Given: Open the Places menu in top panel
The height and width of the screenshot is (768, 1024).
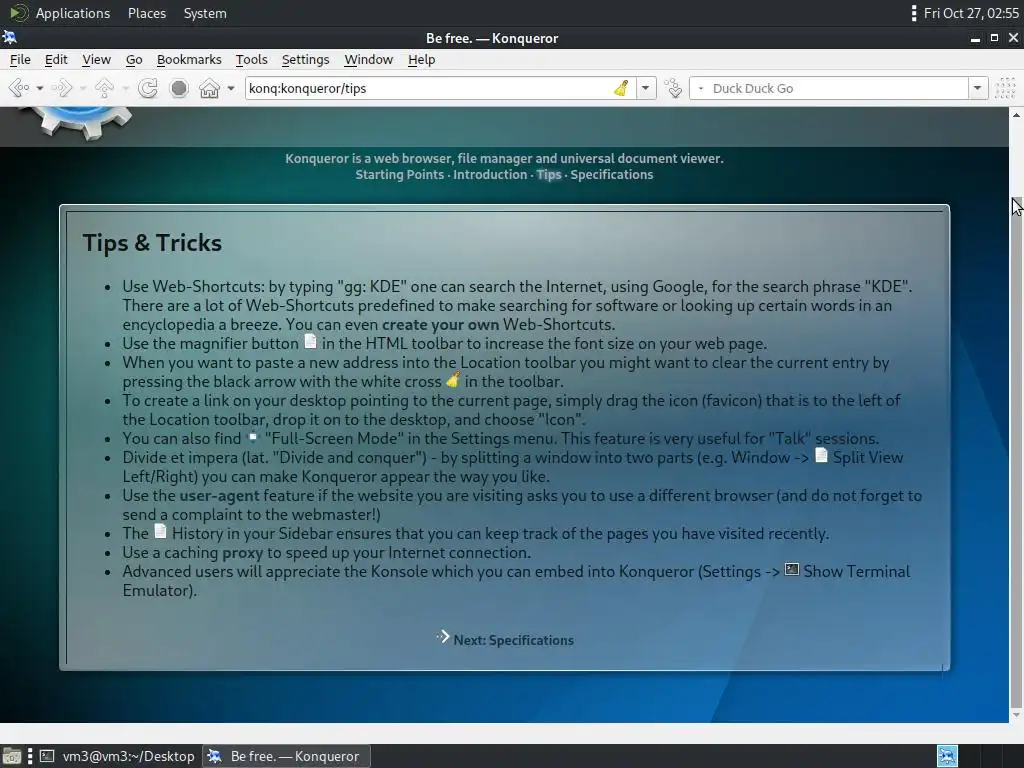Looking at the screenshot, I should point(147,13).
